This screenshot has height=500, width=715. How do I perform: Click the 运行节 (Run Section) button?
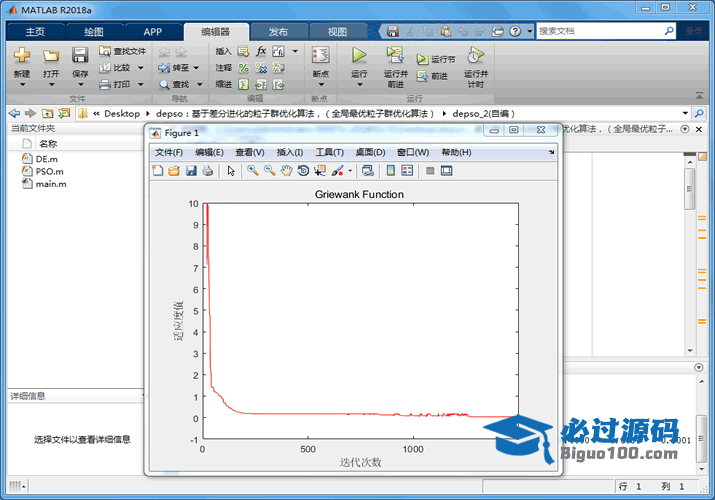pyautogui.click(x=436, y=59)
